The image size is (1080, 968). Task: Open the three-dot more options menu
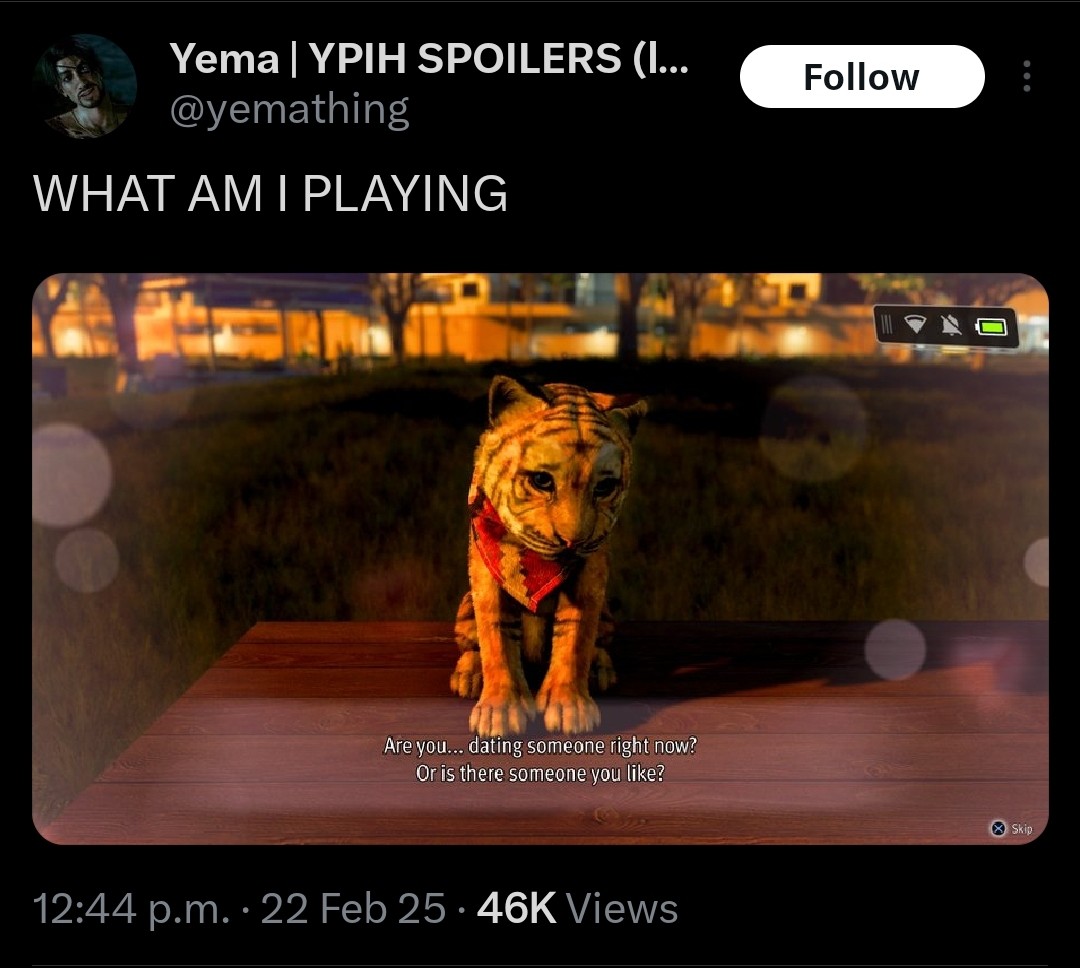pos(1027,76)
